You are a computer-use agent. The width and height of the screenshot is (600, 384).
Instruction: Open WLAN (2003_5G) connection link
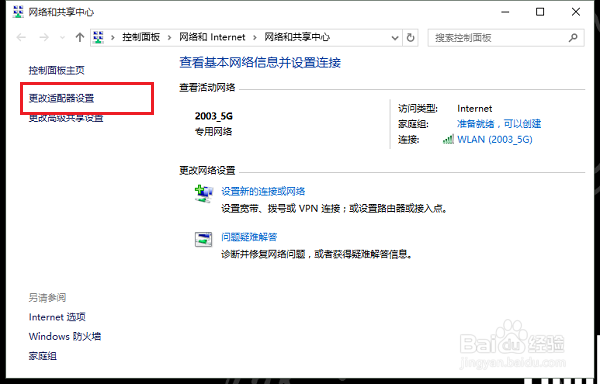495,140
